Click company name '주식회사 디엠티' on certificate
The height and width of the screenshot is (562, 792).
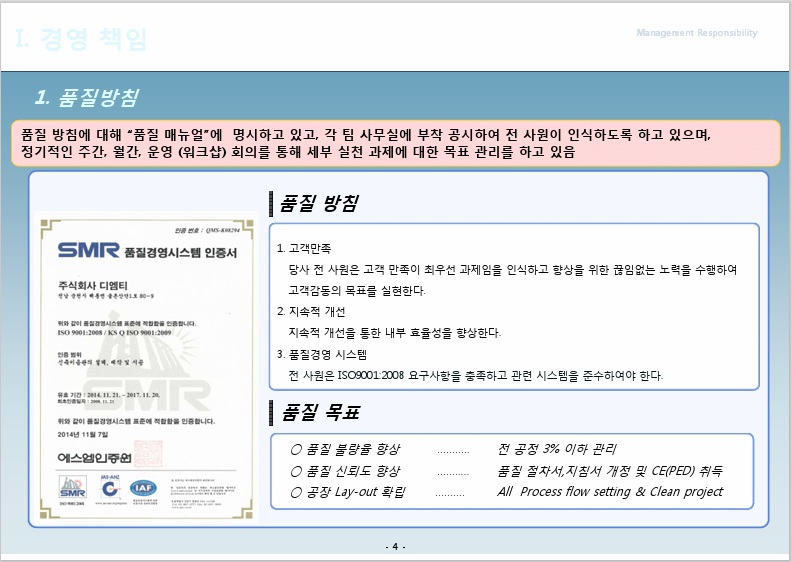point(93,286)
